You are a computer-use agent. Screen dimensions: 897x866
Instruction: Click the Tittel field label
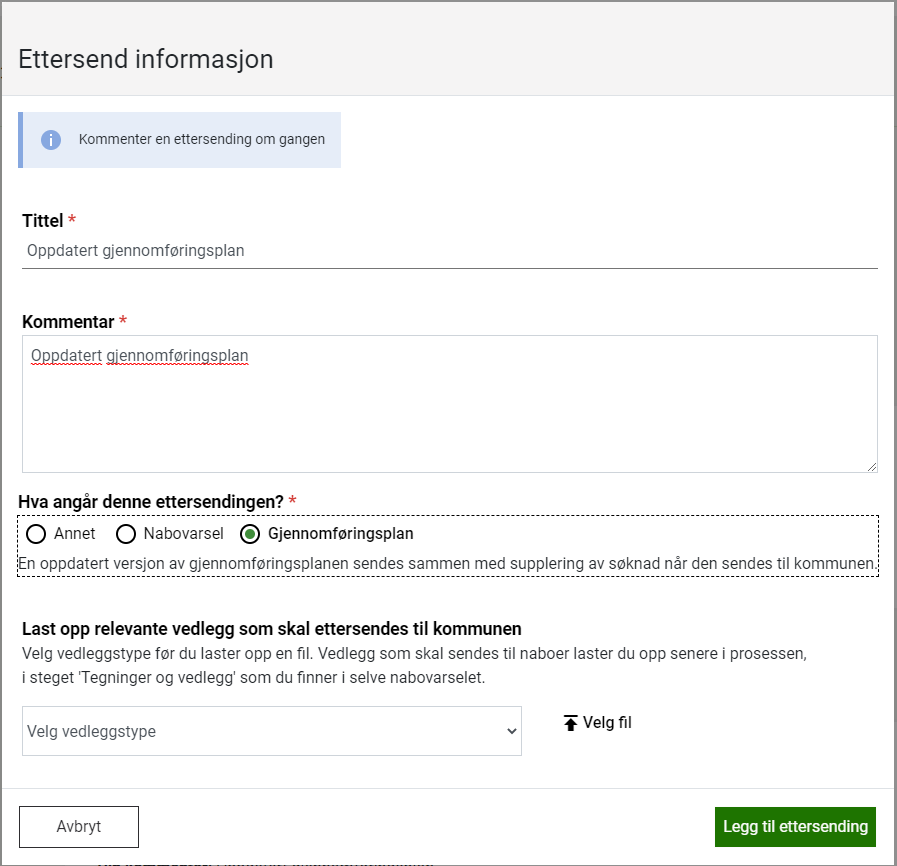click(x=43, y=220)
